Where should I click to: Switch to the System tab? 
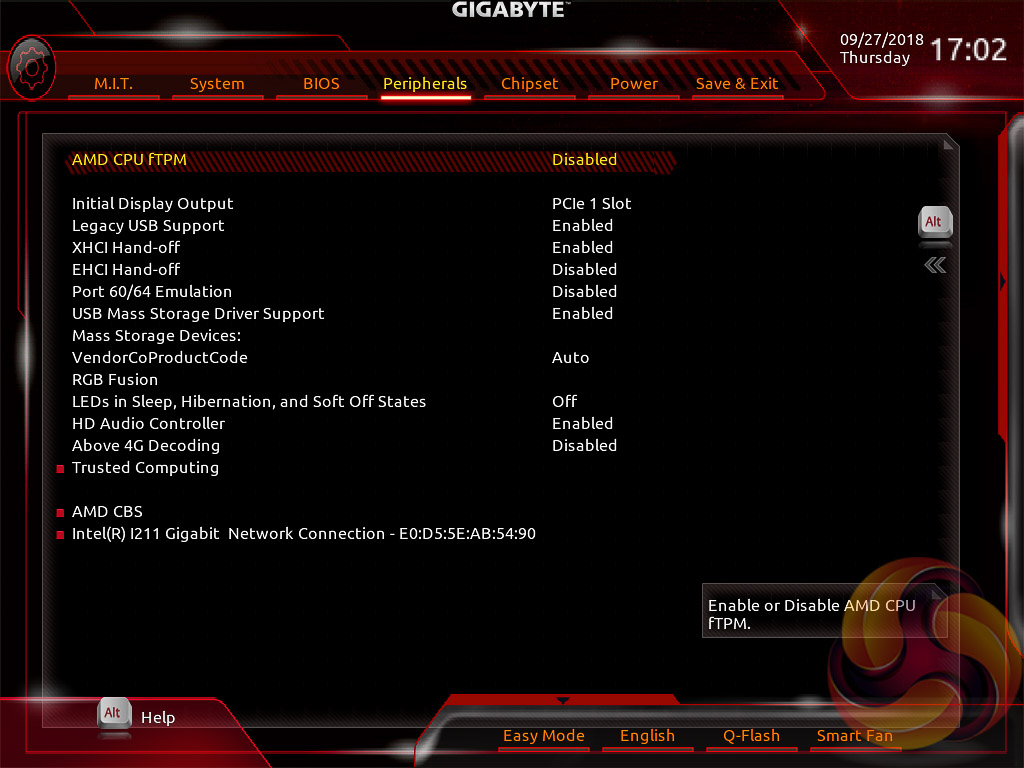[x=217, y=84]
